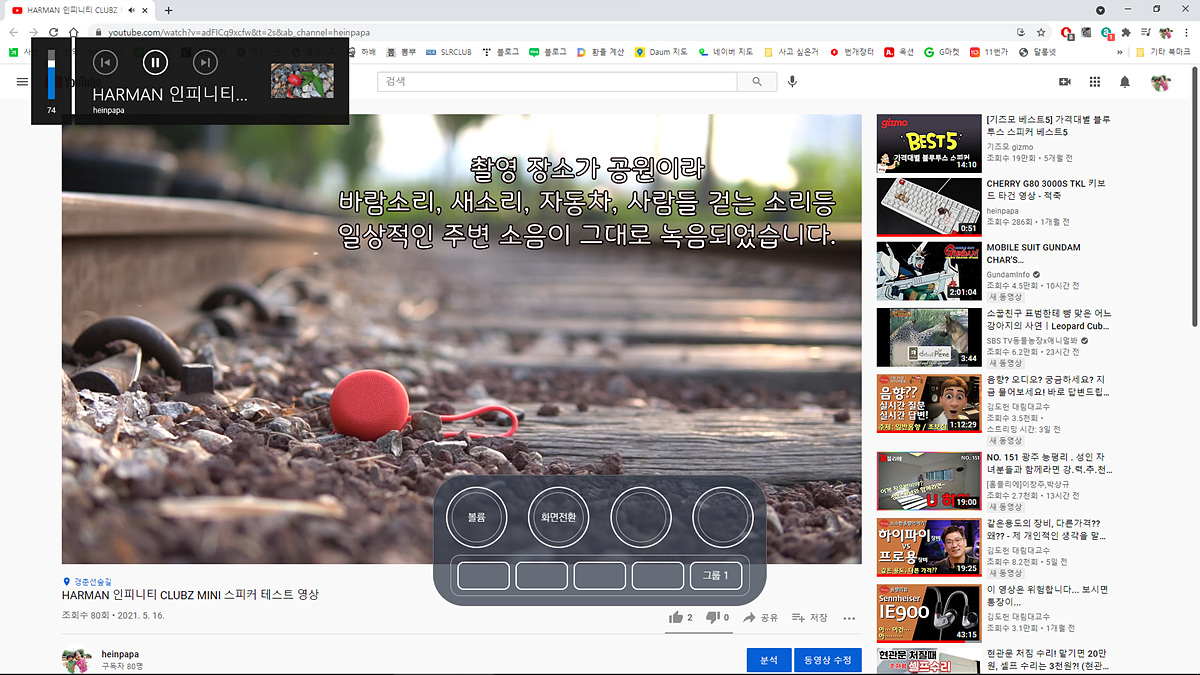Open the 환율 계산 bookmark
1200x675 pixels.
[x=602, y=51]
